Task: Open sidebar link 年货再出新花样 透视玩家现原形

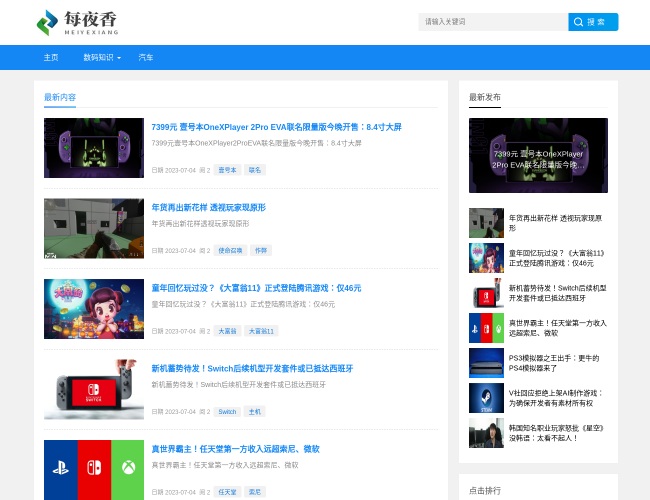Action: click(x=555, y=223)
